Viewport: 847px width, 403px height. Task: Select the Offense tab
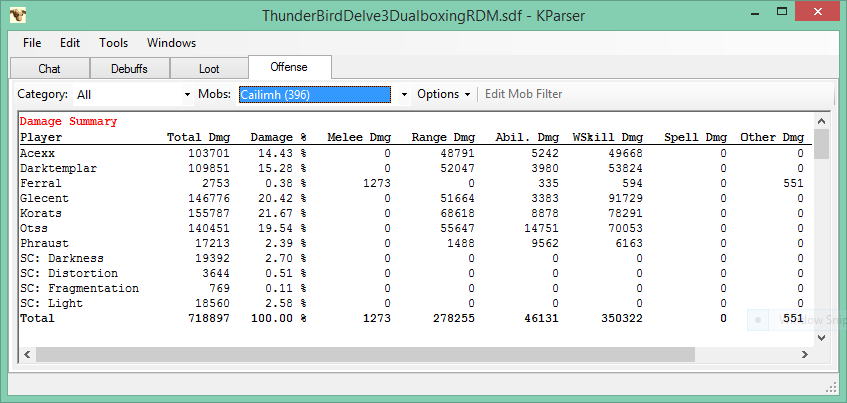pos(289,68)
